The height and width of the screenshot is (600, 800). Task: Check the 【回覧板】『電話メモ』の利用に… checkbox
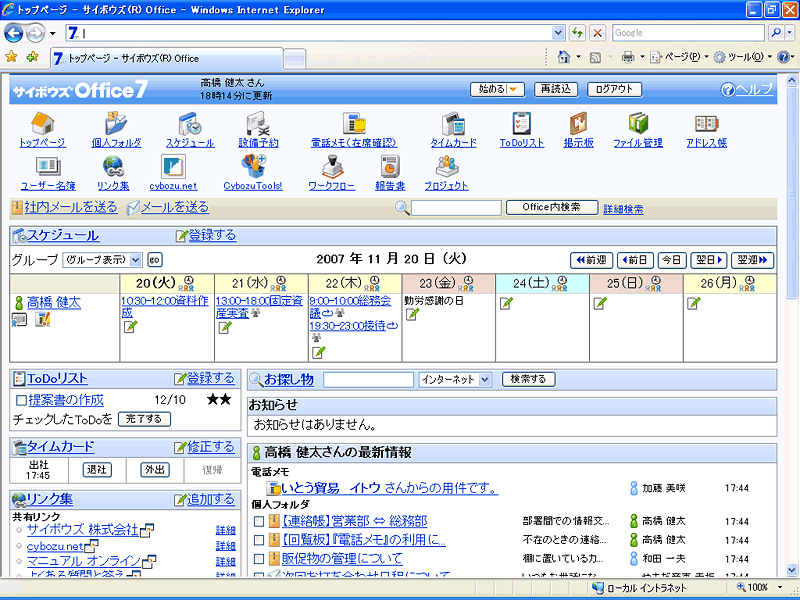(259, 540)
